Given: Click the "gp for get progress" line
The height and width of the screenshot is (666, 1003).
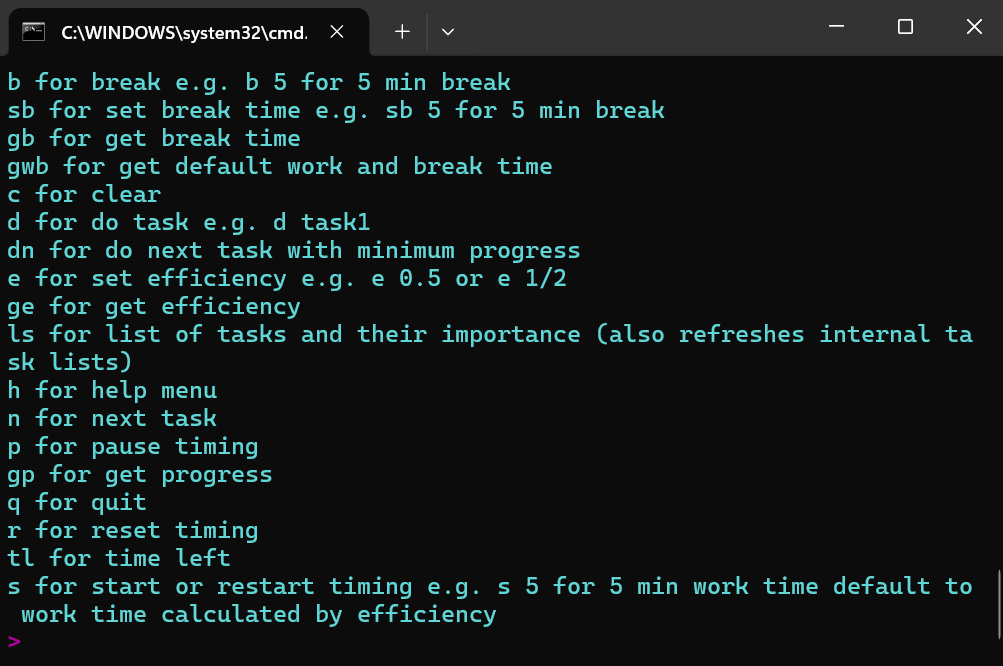Looking at the screenshot, I should click(140, 474).
